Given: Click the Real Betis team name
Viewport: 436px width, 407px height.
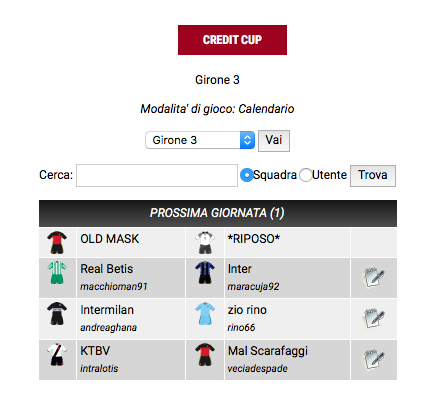Looking at the screenshot, I should click(x=107, y=269).
